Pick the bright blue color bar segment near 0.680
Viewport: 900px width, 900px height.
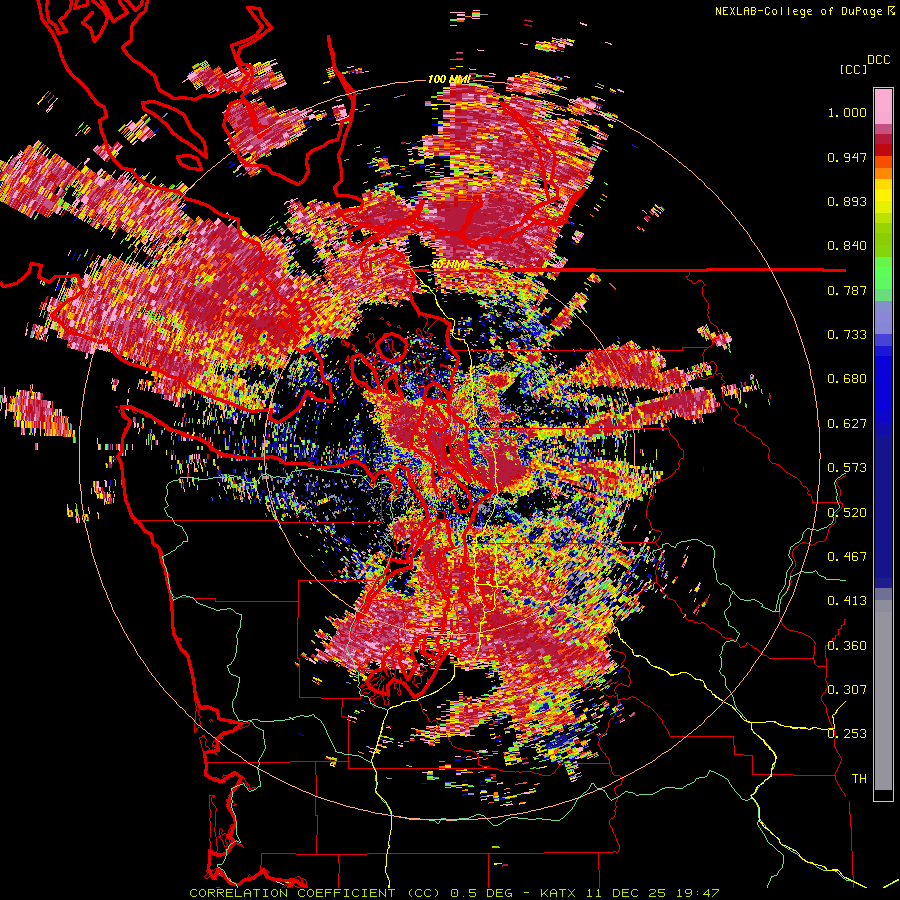[x=883, y=385]
